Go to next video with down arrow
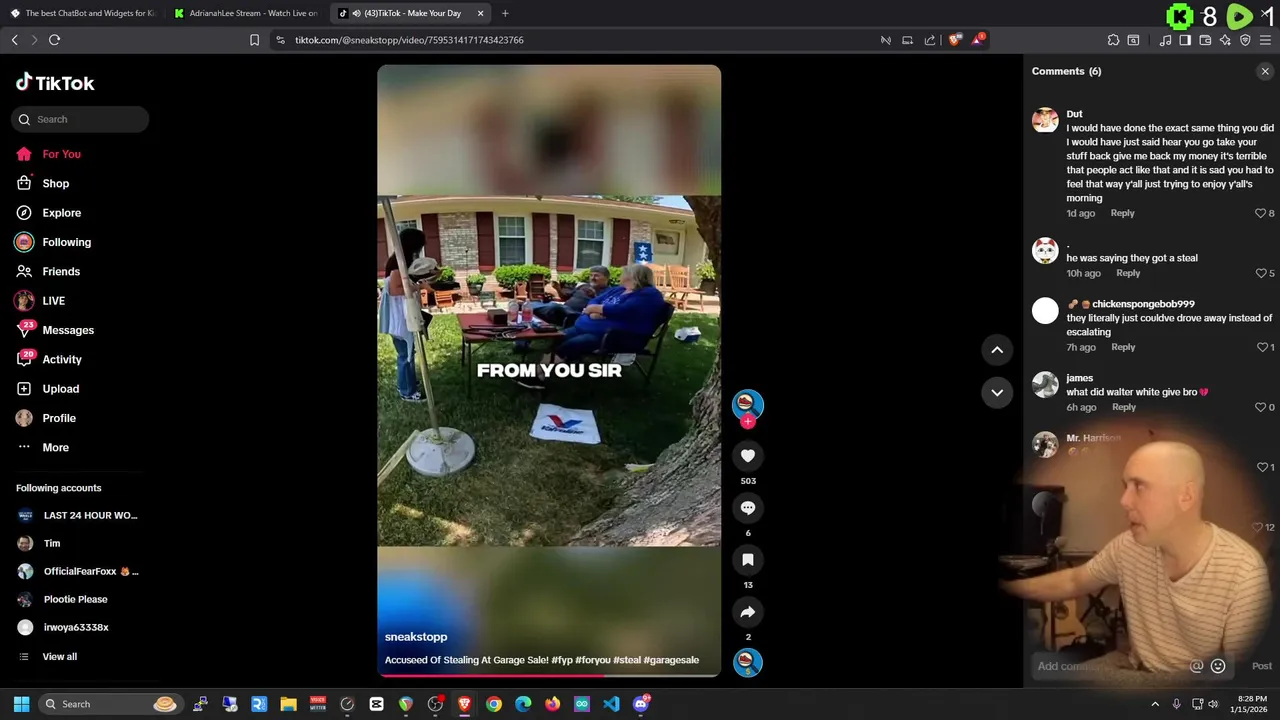Screen dimensions: 1280x720 997,393
